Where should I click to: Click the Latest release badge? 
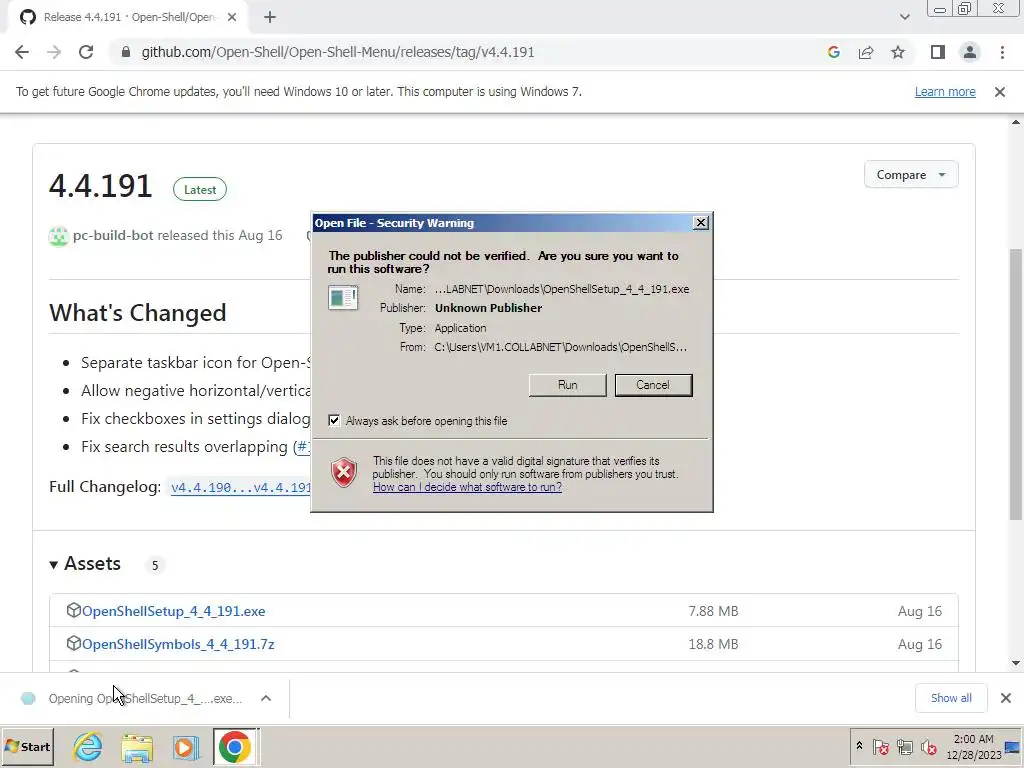200,189
